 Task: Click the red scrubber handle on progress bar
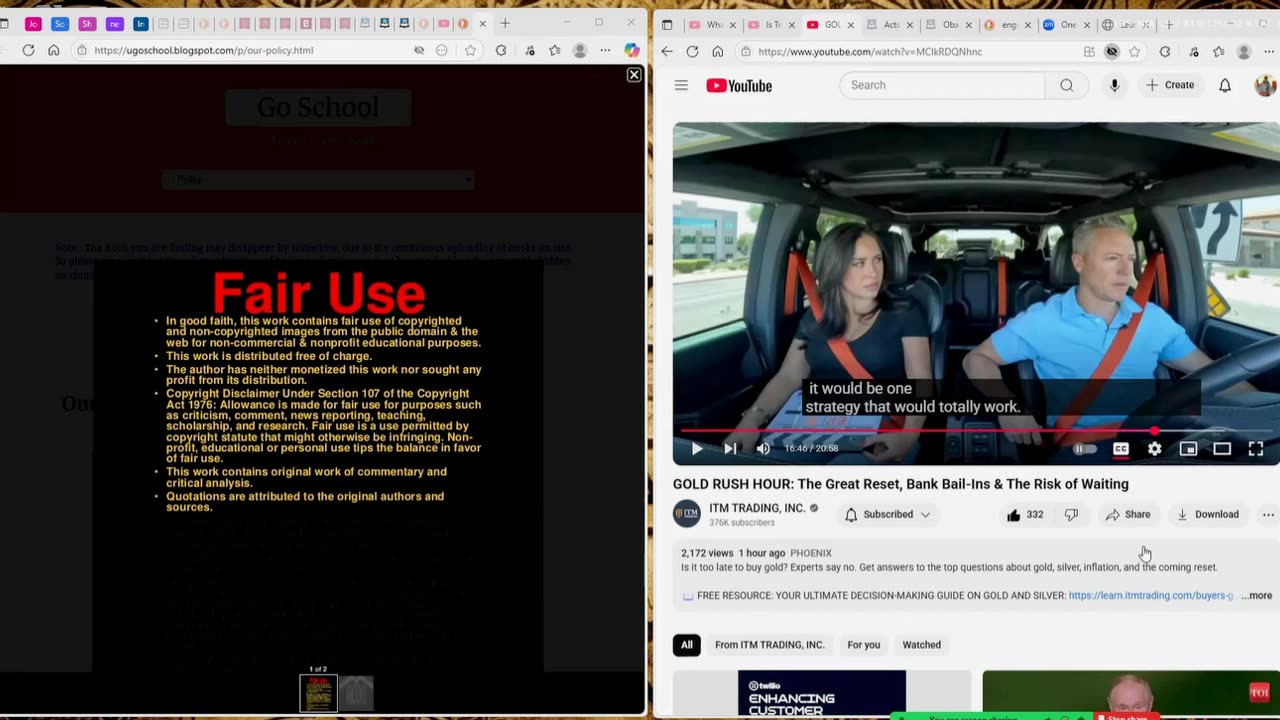(x=1154, y=431)
